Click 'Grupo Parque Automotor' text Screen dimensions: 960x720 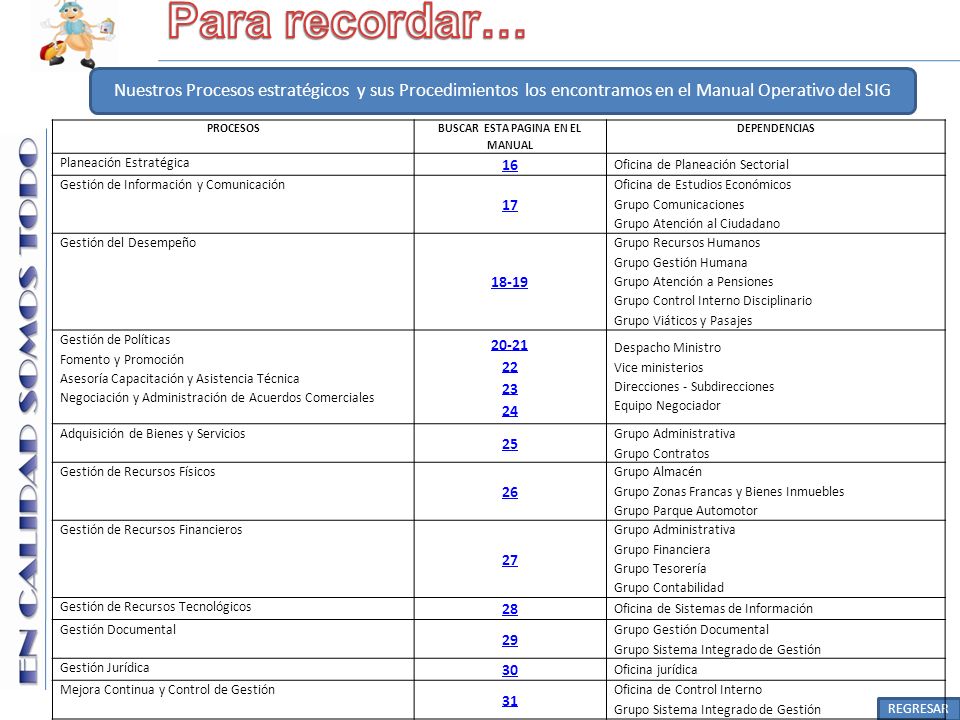(x=685, y=511)
